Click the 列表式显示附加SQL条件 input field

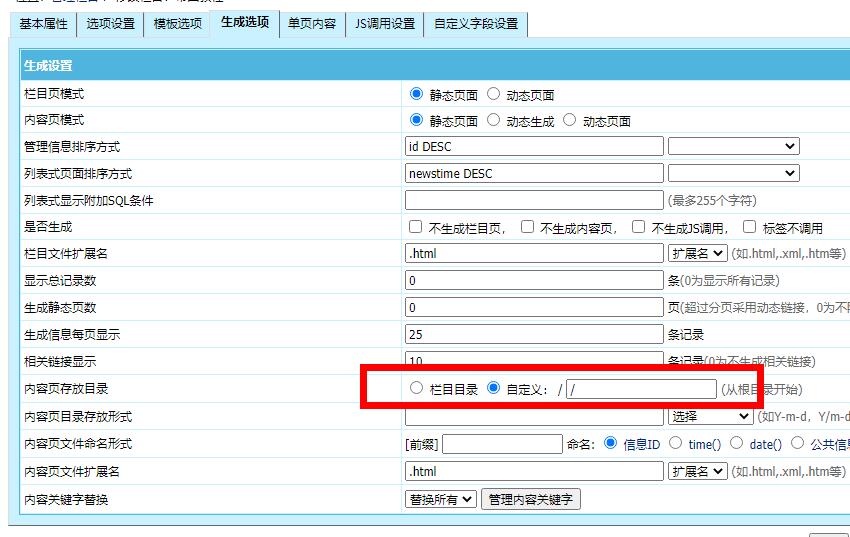[x=534, y=200]
